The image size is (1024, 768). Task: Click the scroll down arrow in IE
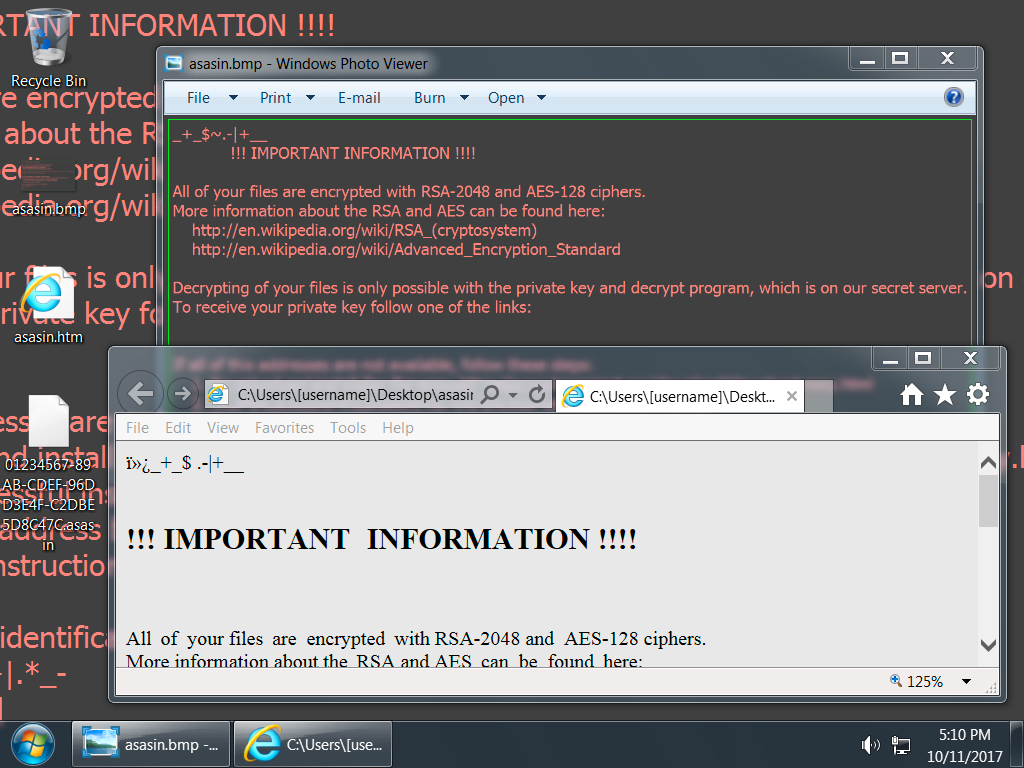pyautogui.click(x=988, y=645)
